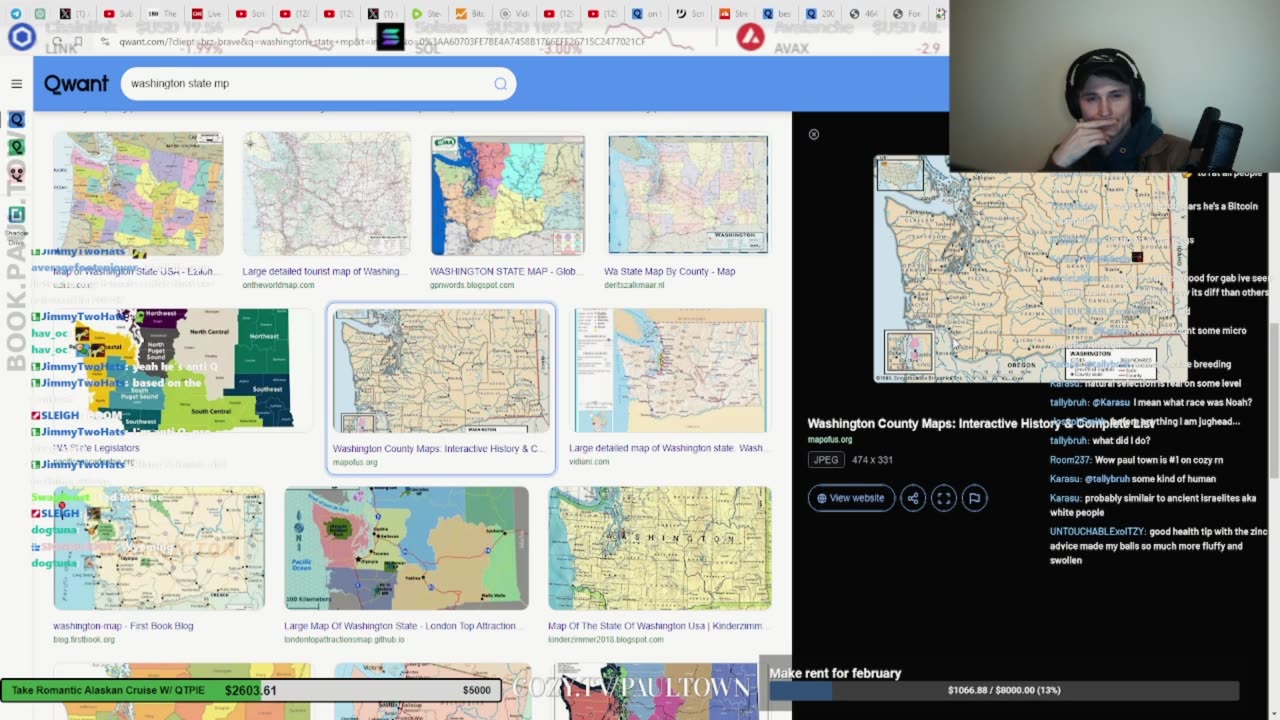Share the previewed Washington map image
Image resolution: width=1280 pixels, height=720 pixels.
click(913, 498)
